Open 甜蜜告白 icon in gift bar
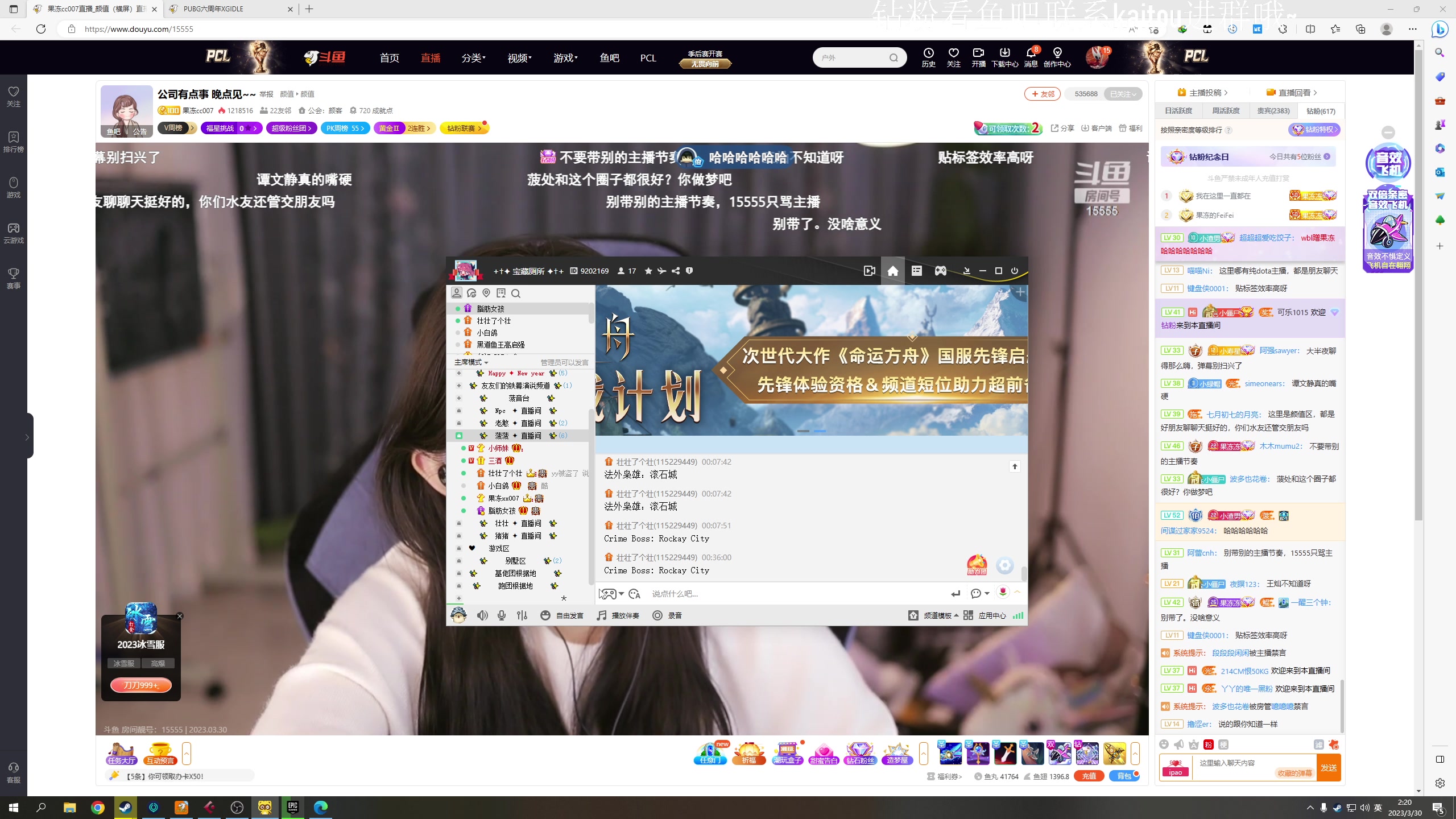The height and width of the screenshot is (819, 1456). 824,754
